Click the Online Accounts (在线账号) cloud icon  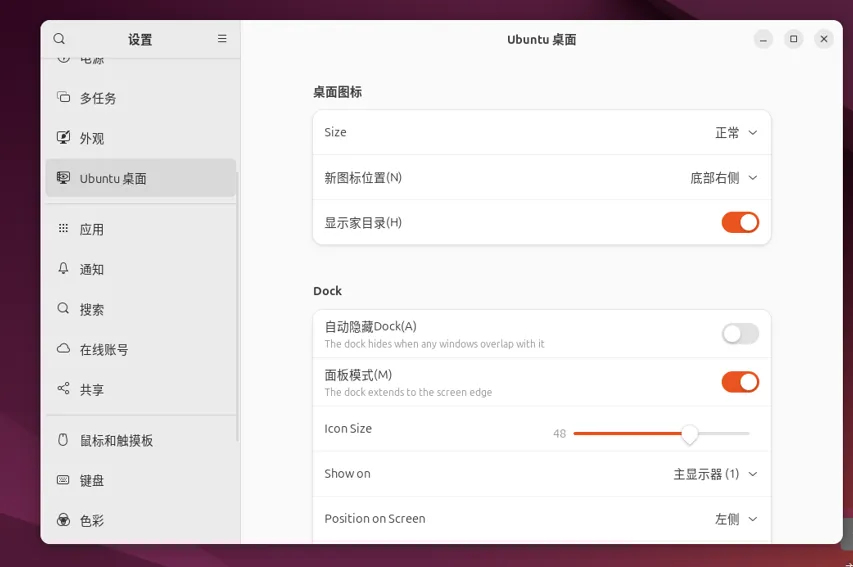click(x=64, y=348)
